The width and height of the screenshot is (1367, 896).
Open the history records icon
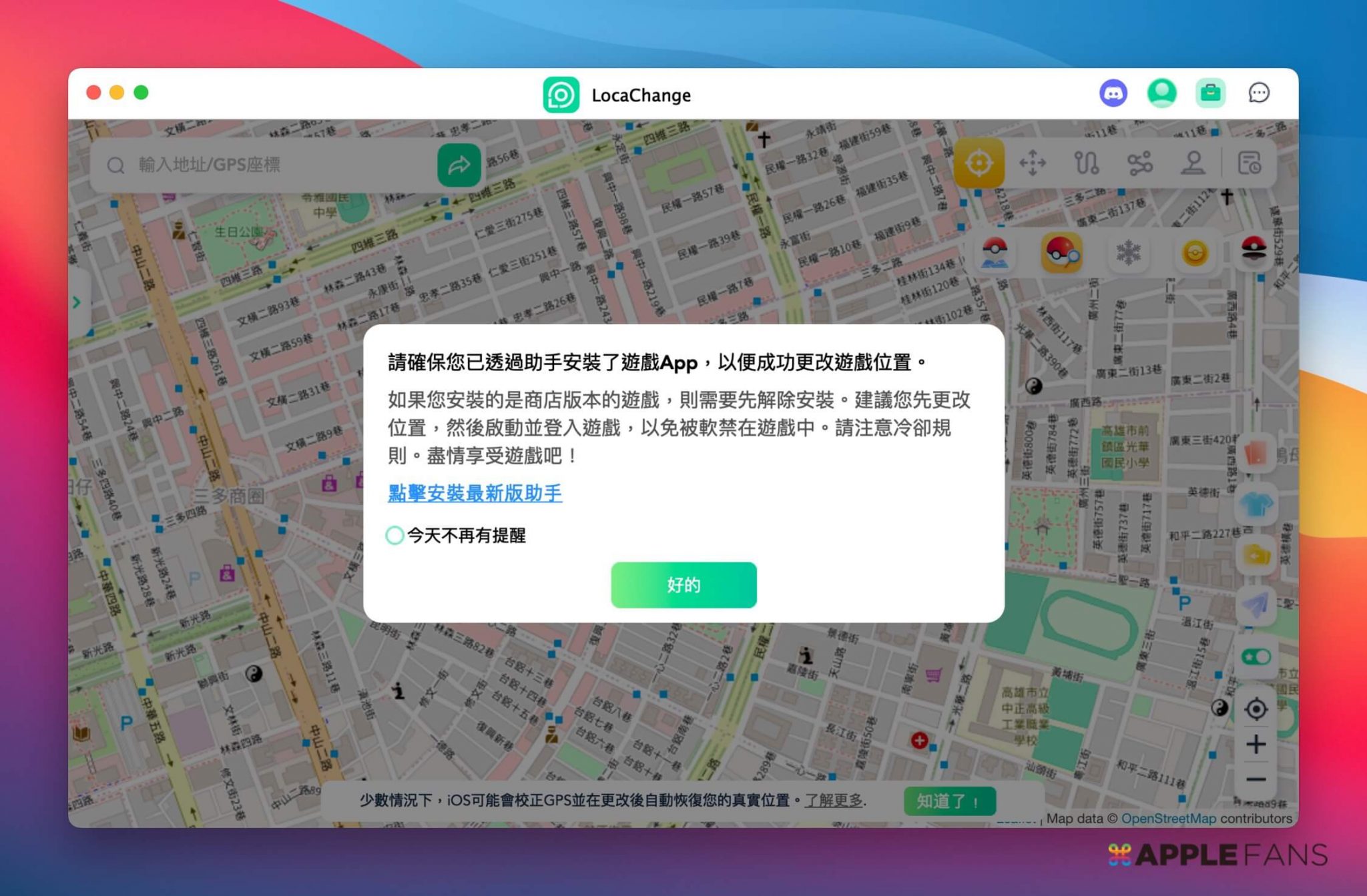tap(1249, 163)
